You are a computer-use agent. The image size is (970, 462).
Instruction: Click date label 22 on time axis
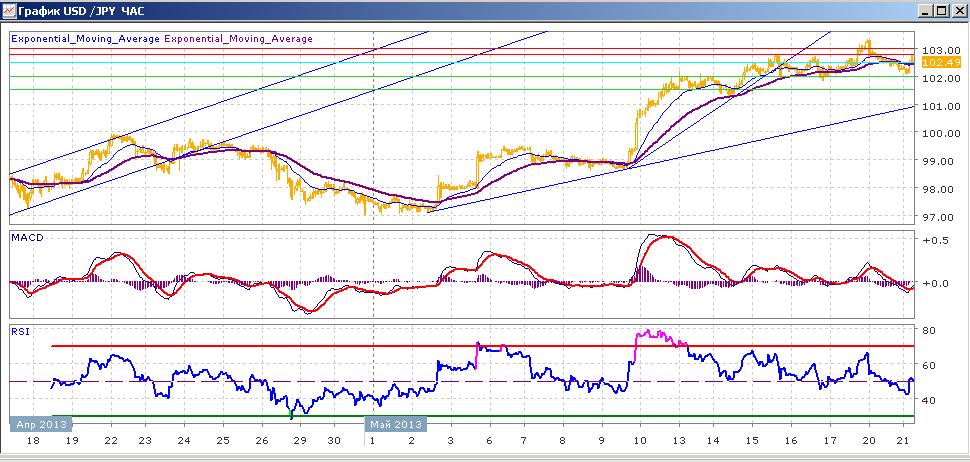point(110,441)
